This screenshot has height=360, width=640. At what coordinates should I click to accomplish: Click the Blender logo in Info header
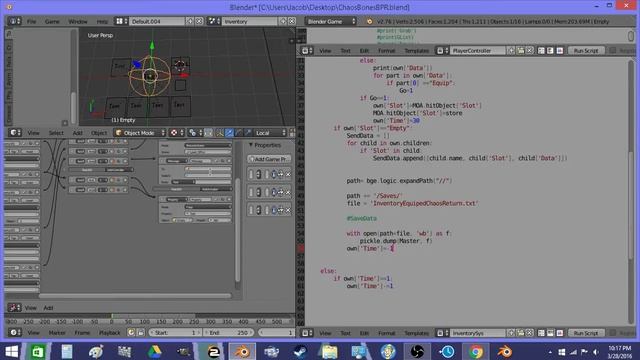[x=369, y=21]
